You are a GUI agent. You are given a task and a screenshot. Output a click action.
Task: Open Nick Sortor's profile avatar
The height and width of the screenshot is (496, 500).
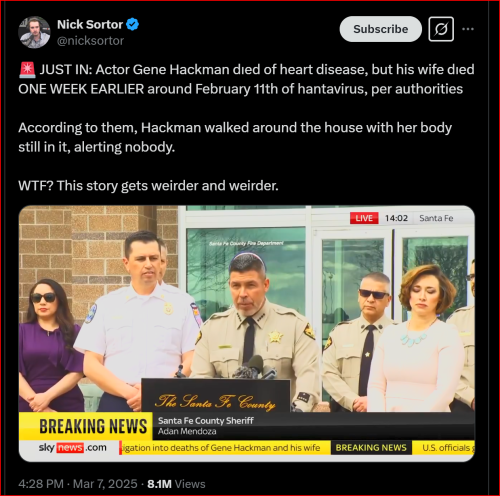click(34, 32)
